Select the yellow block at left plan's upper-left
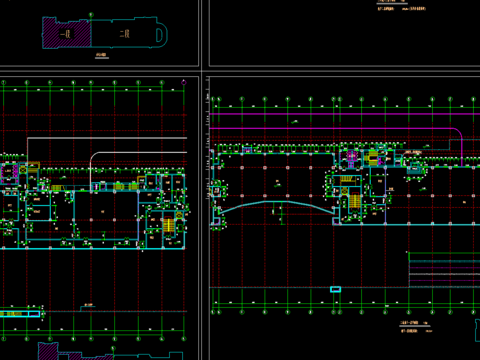Screen dimensions: 480x360 tap(33, 166)
